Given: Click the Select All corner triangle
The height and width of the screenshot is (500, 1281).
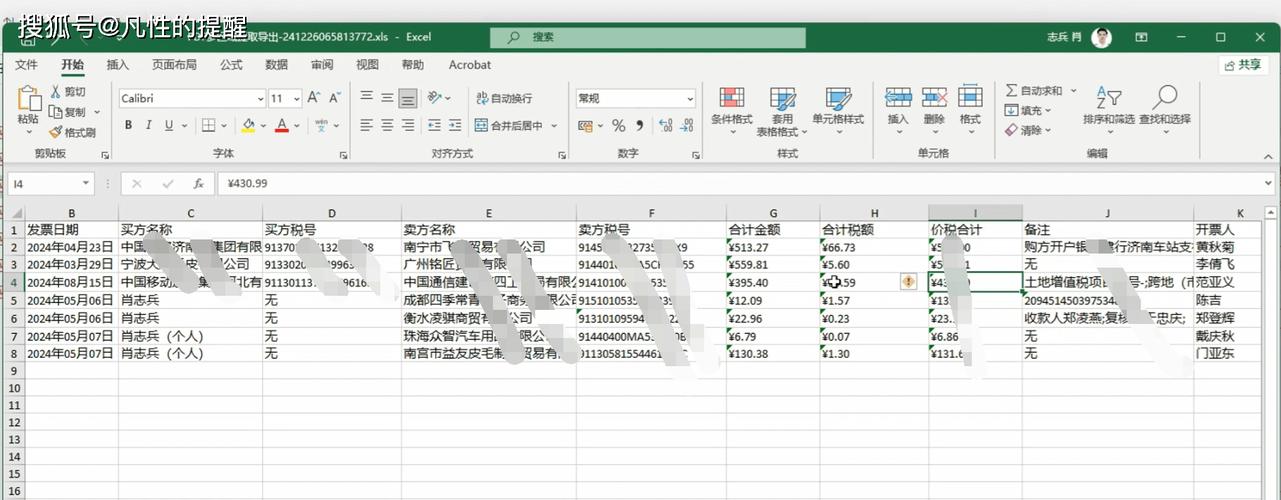Looking at the screenshot, I should click(16, 213).
